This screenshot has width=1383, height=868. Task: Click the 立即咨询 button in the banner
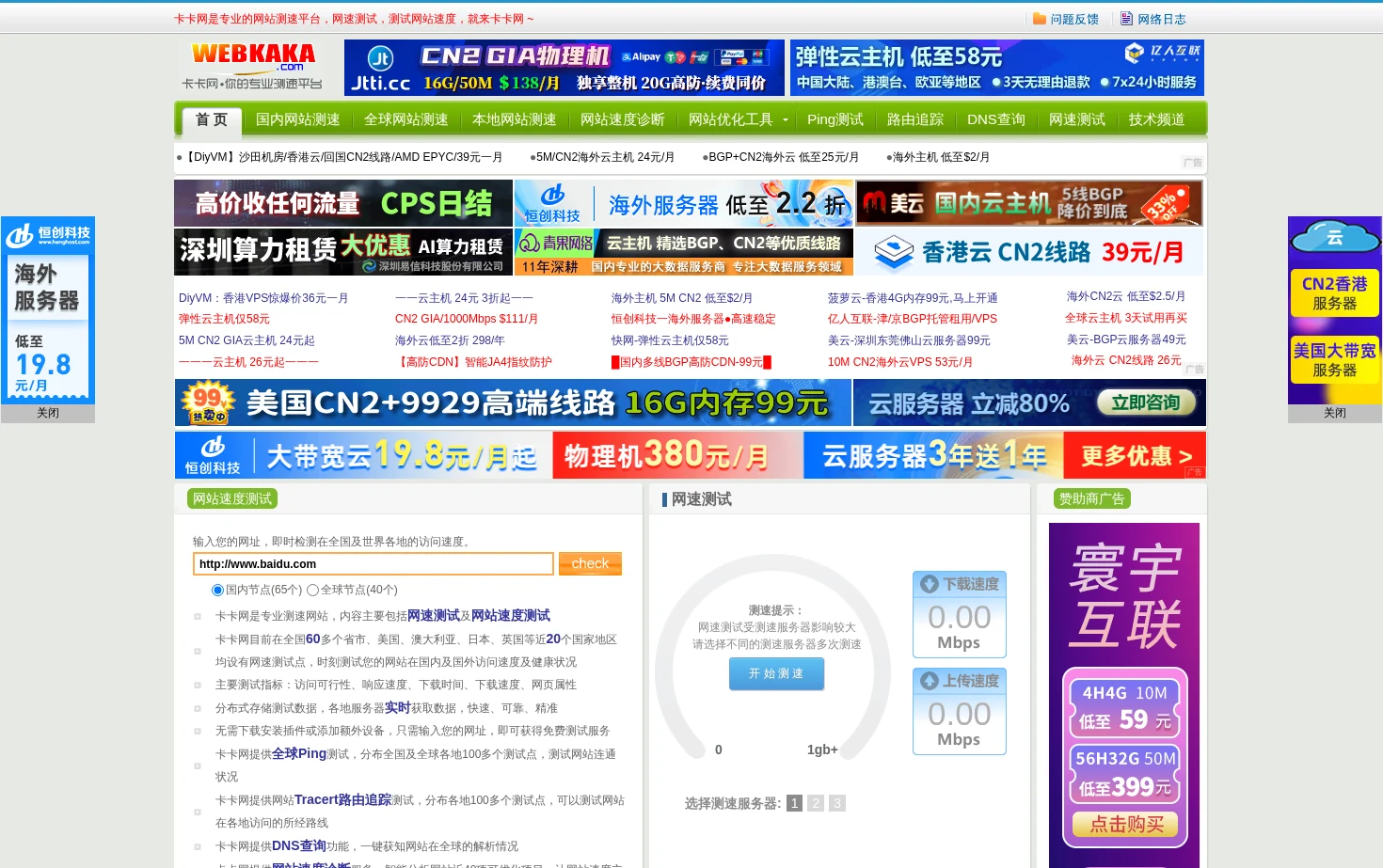(1145, 402)
